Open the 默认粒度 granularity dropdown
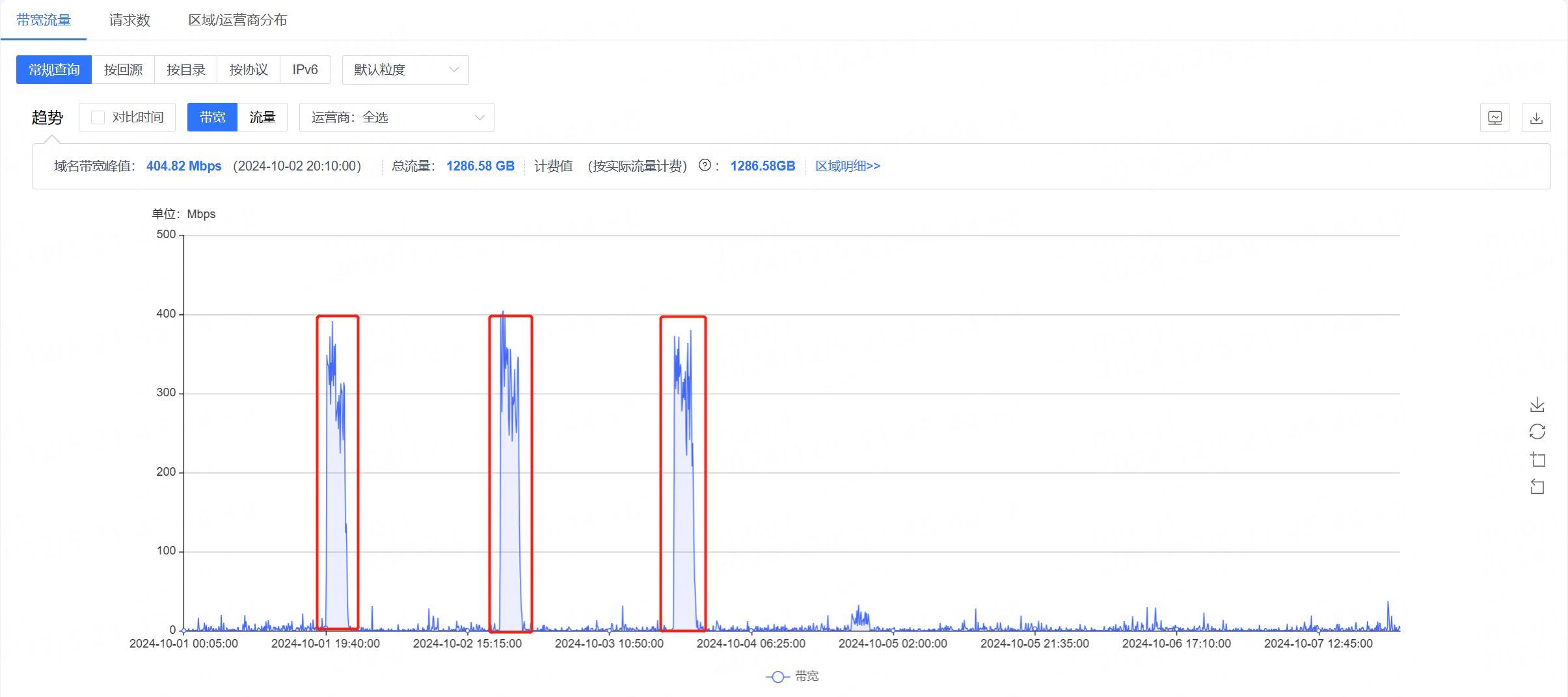Viewport: 1568px width, 697px height. (x=405, y=70)
